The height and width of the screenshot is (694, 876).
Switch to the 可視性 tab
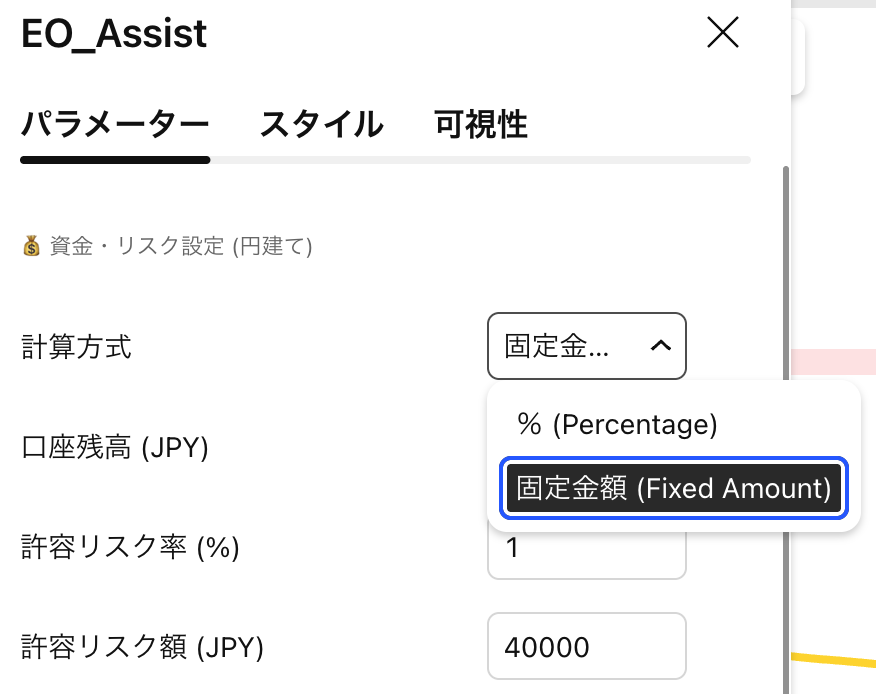(481, 125)
